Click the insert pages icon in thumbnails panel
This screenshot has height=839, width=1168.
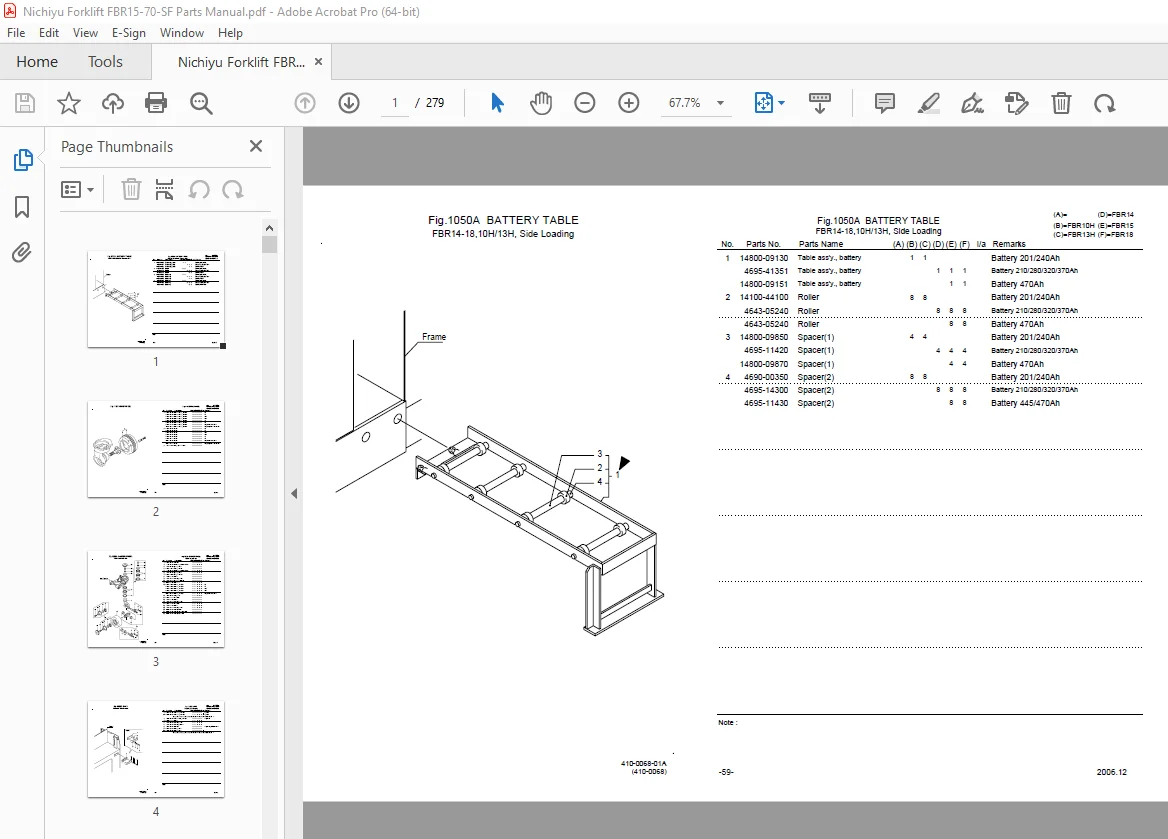pos(164,189)
